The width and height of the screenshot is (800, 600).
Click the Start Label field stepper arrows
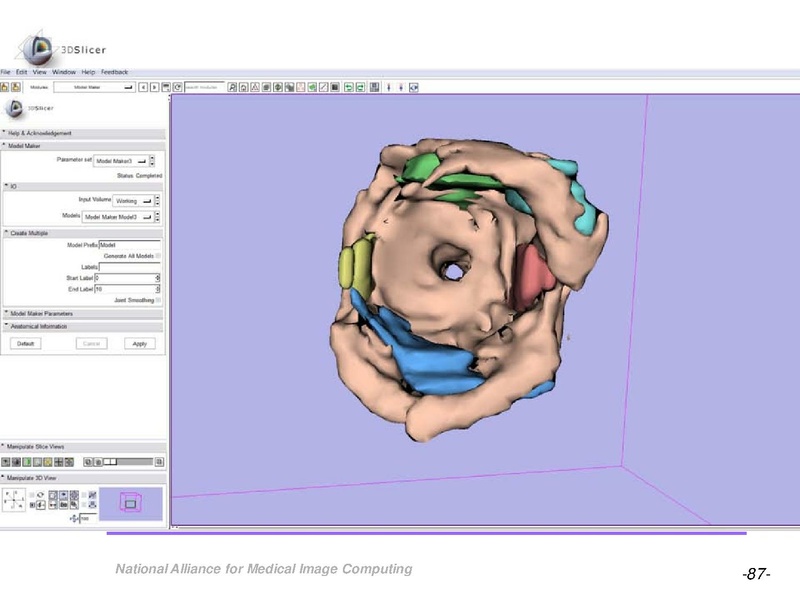click(158, 278)
